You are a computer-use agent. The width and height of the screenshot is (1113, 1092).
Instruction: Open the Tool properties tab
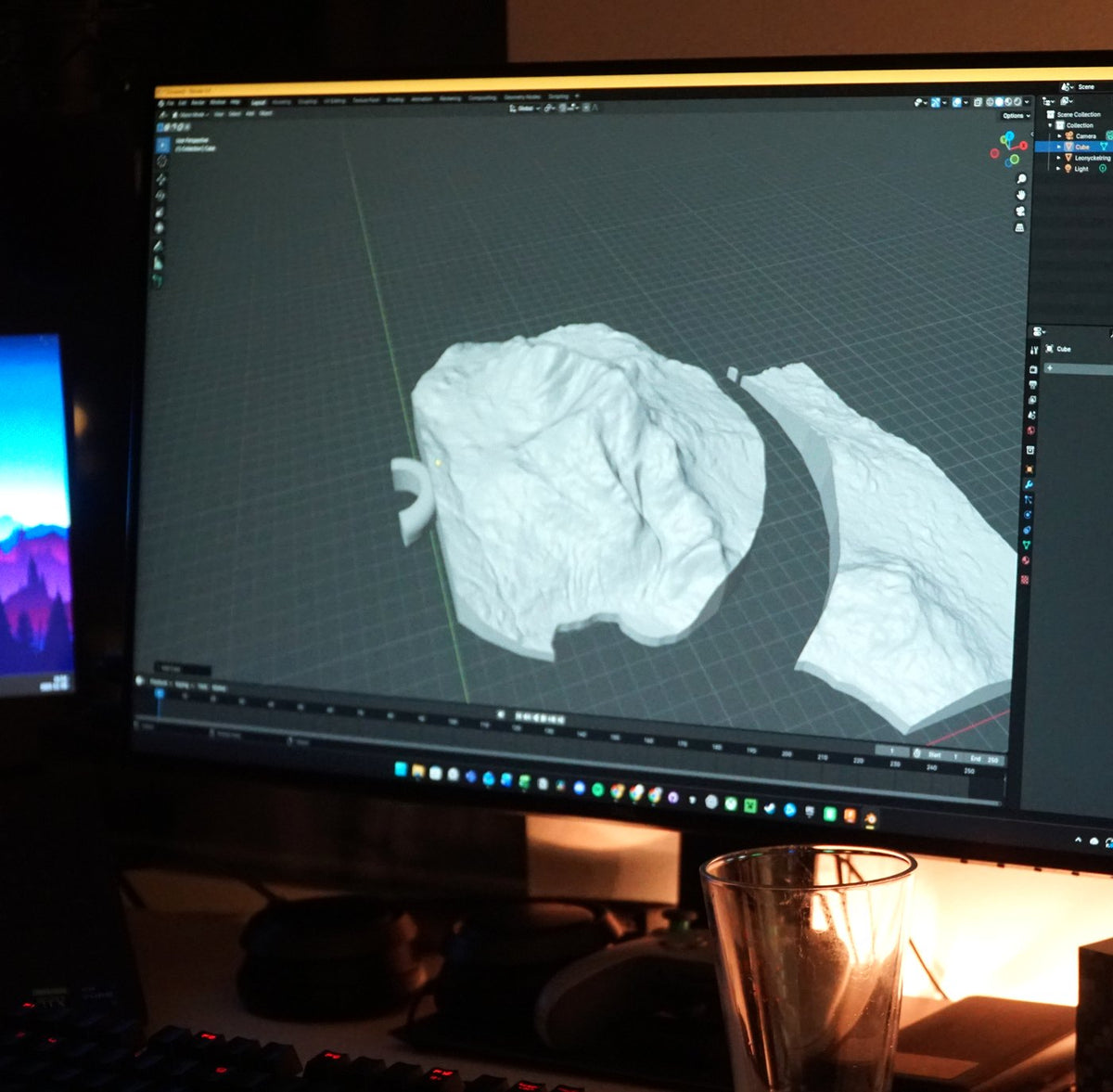tap(1034, 351)
